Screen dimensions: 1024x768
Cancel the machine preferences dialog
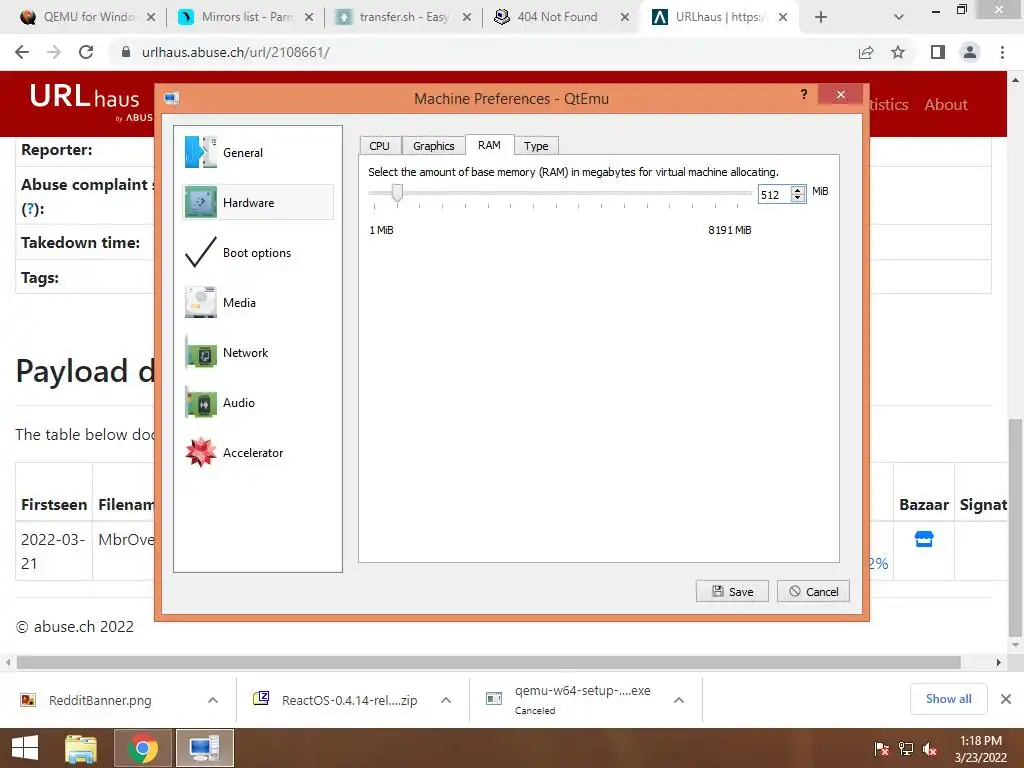813,591
